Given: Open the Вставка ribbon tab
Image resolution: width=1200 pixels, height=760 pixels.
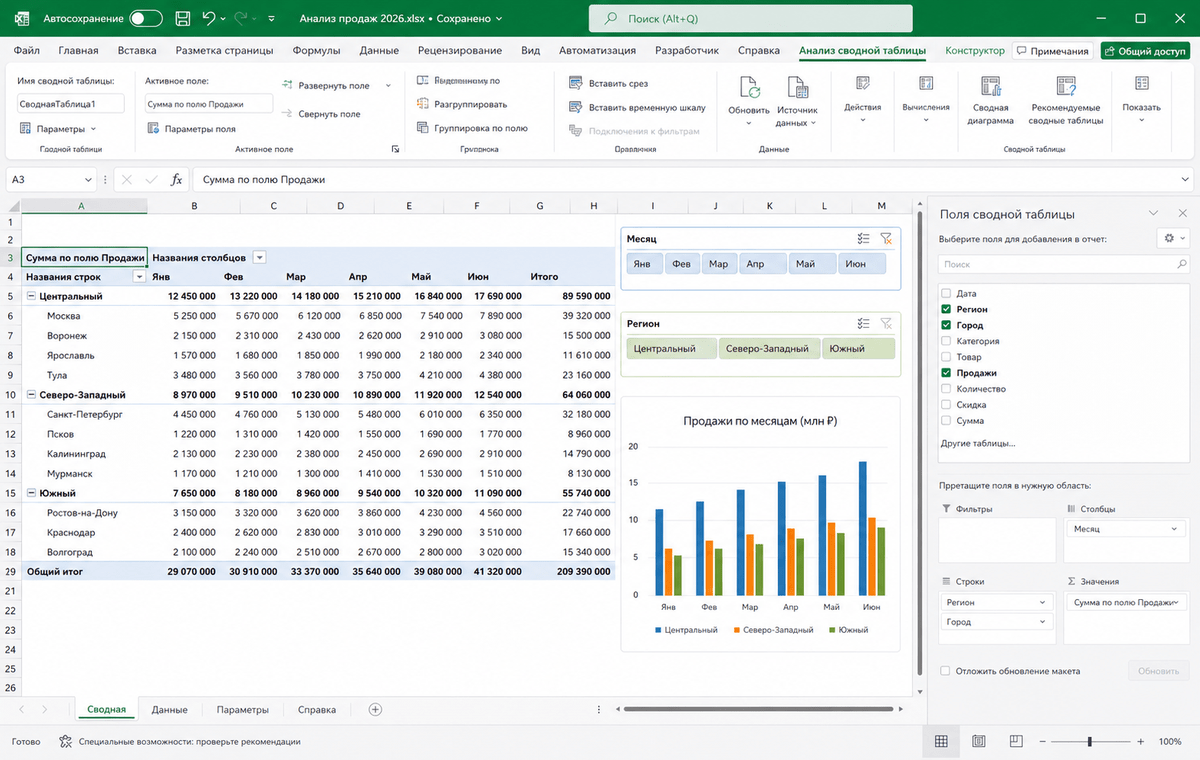Looking at the screenshot, I should click(137, 51).
